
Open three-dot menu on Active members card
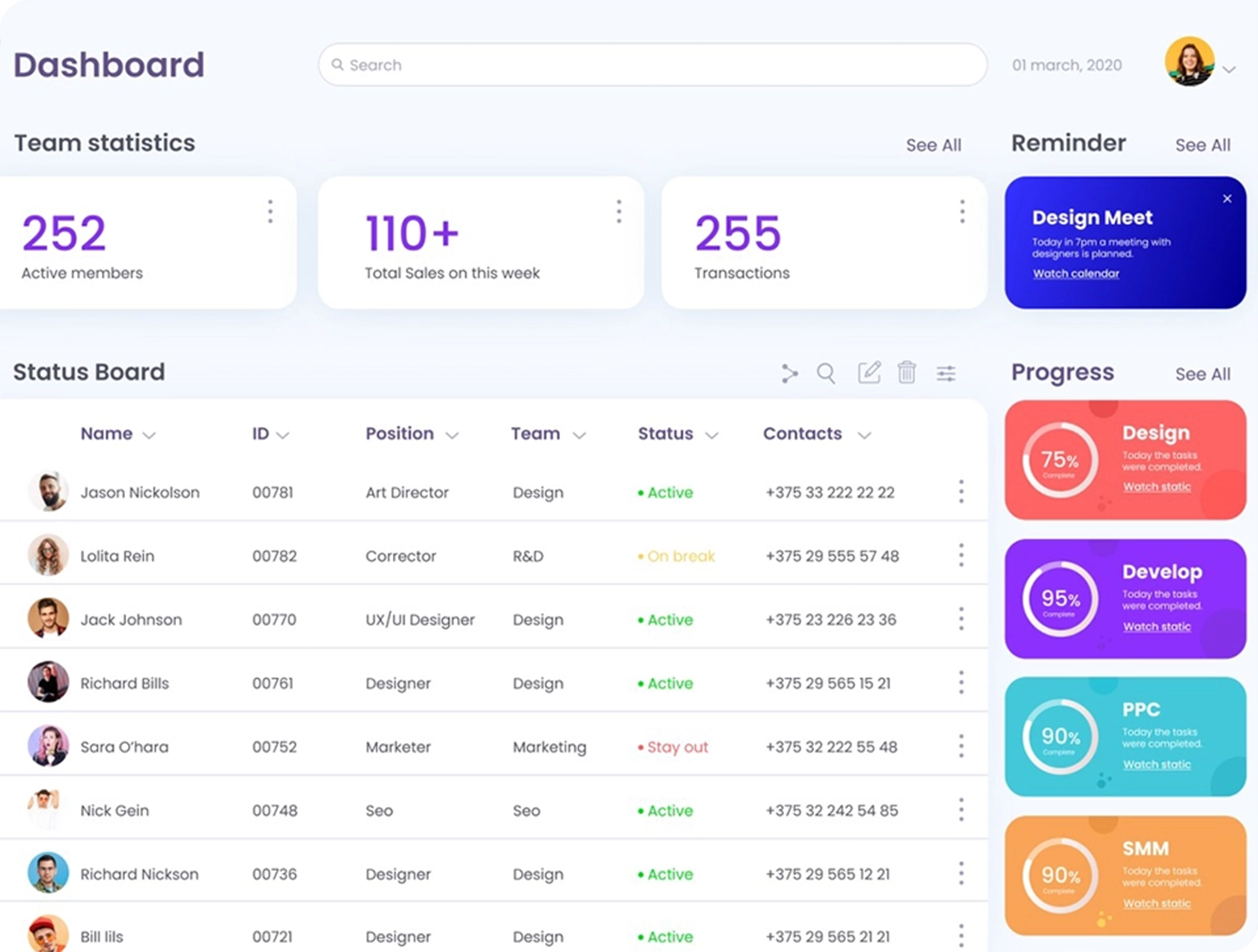(270, 211)
